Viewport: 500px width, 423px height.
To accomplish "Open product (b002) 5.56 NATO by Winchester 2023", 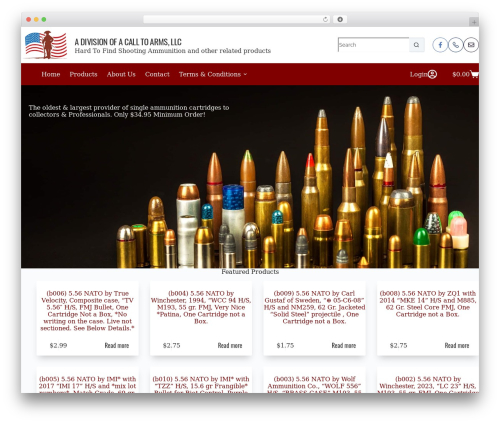I will 428,384.
